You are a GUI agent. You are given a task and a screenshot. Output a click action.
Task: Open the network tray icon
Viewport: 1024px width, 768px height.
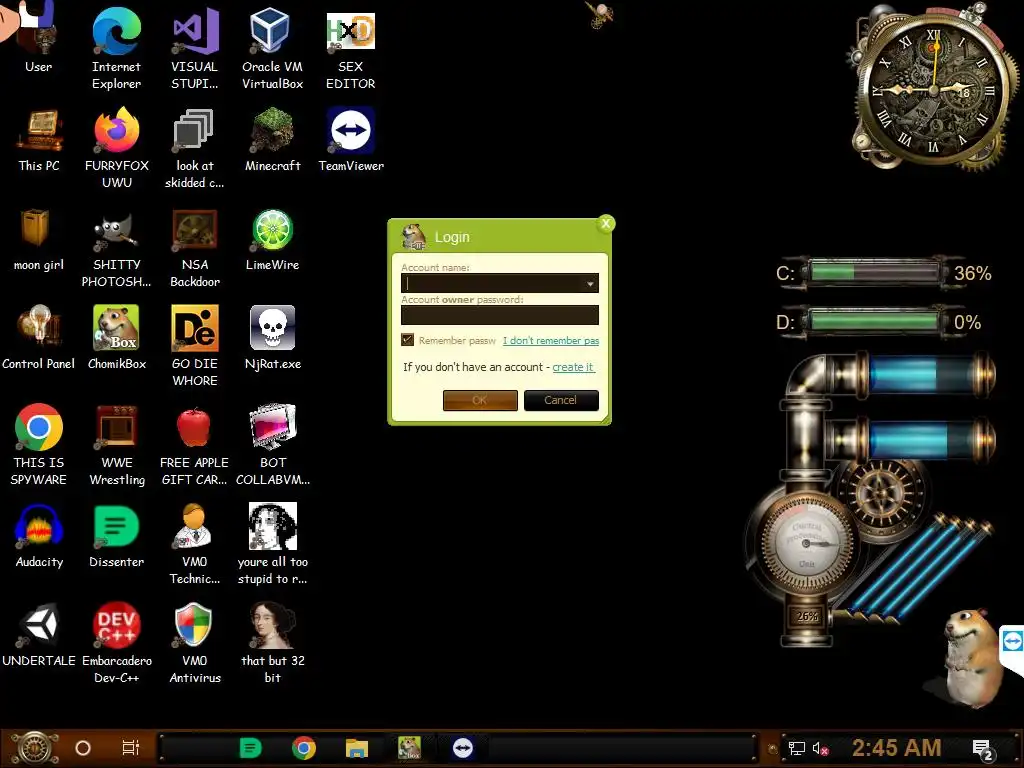click(x=797, y=748)
